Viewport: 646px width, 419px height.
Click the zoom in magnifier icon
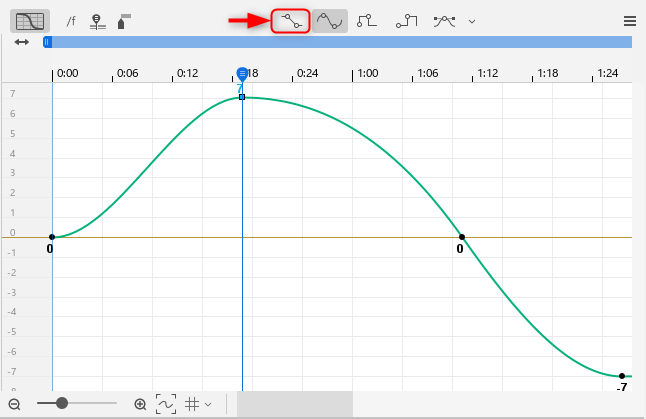tap(140, 404)
